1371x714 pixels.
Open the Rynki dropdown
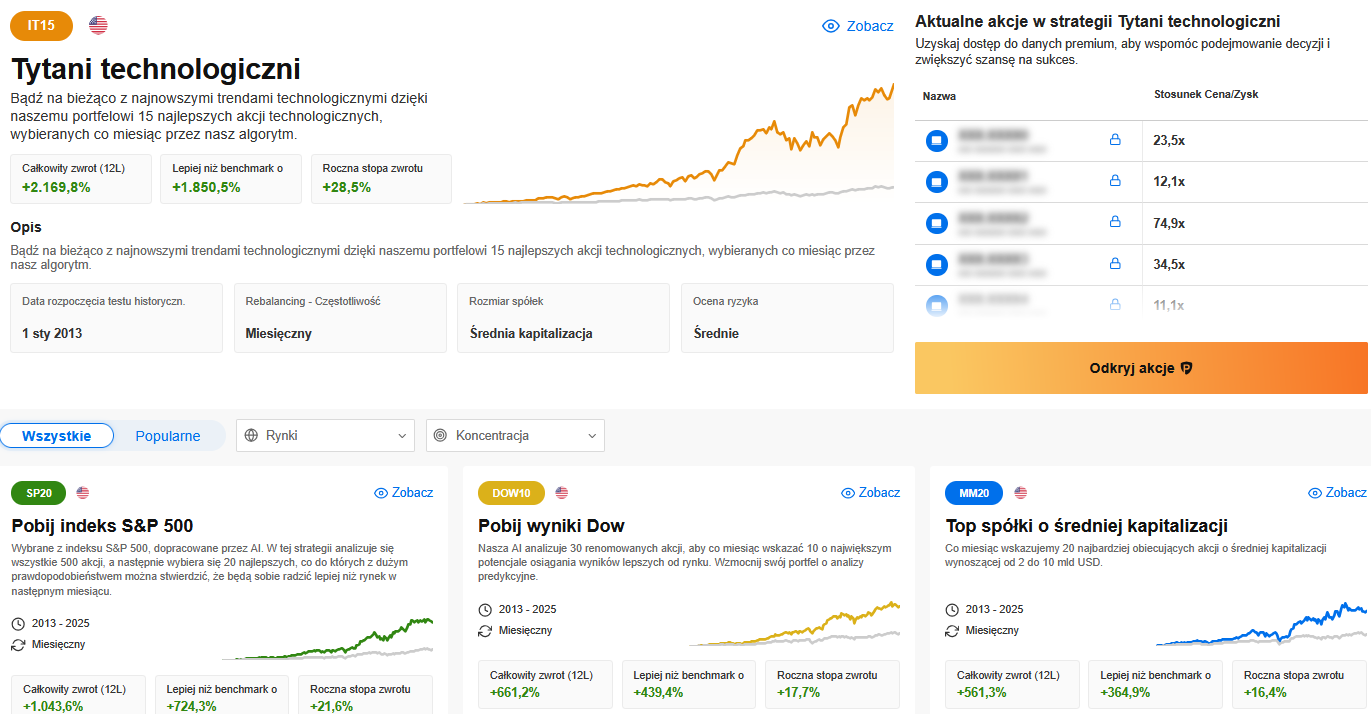[x=326, y=436]
